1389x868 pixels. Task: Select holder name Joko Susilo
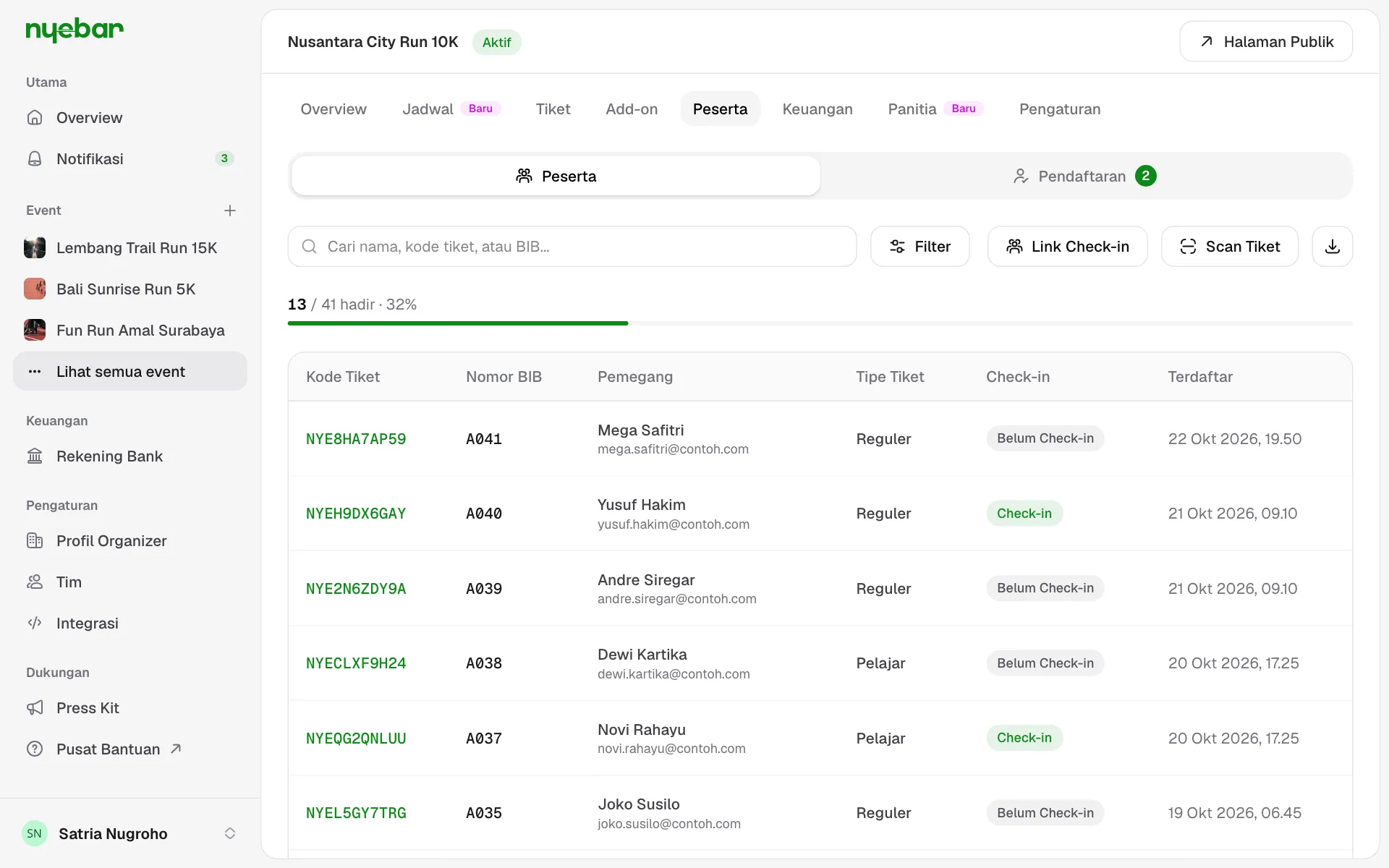[x=639, y=804]
